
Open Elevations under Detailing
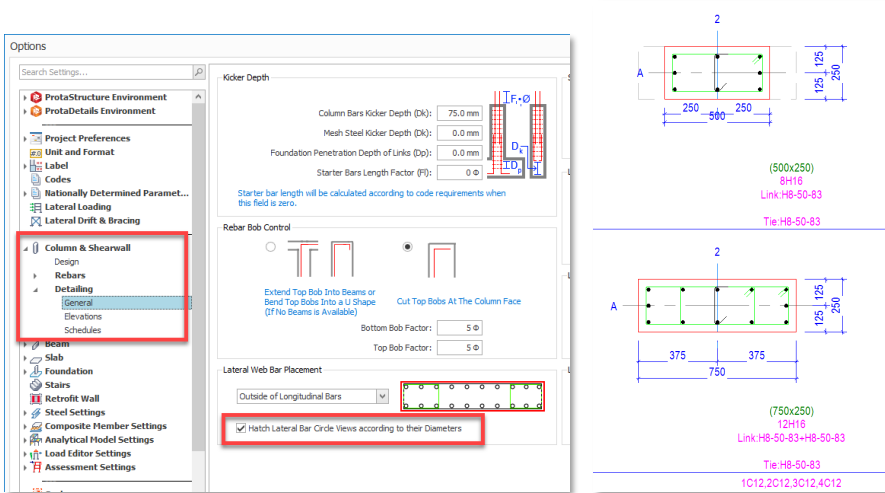pyautogui.click(x=84, y=316)
